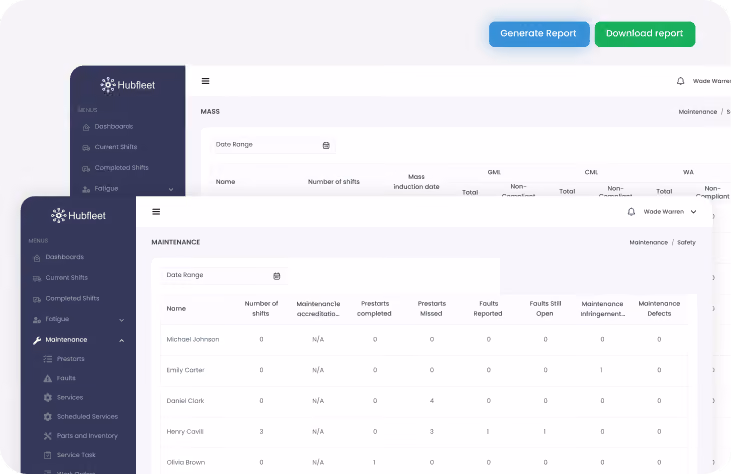731x474 pixels.
Task: Open calendar icon in Mass Date Range
Action: (326, 145)
